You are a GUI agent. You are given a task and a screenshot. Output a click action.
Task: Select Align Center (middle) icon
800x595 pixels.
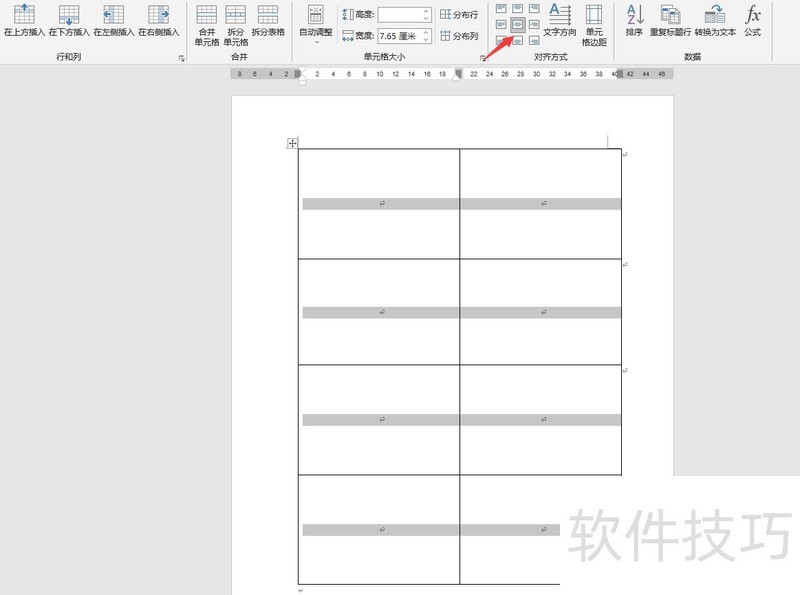517,24
